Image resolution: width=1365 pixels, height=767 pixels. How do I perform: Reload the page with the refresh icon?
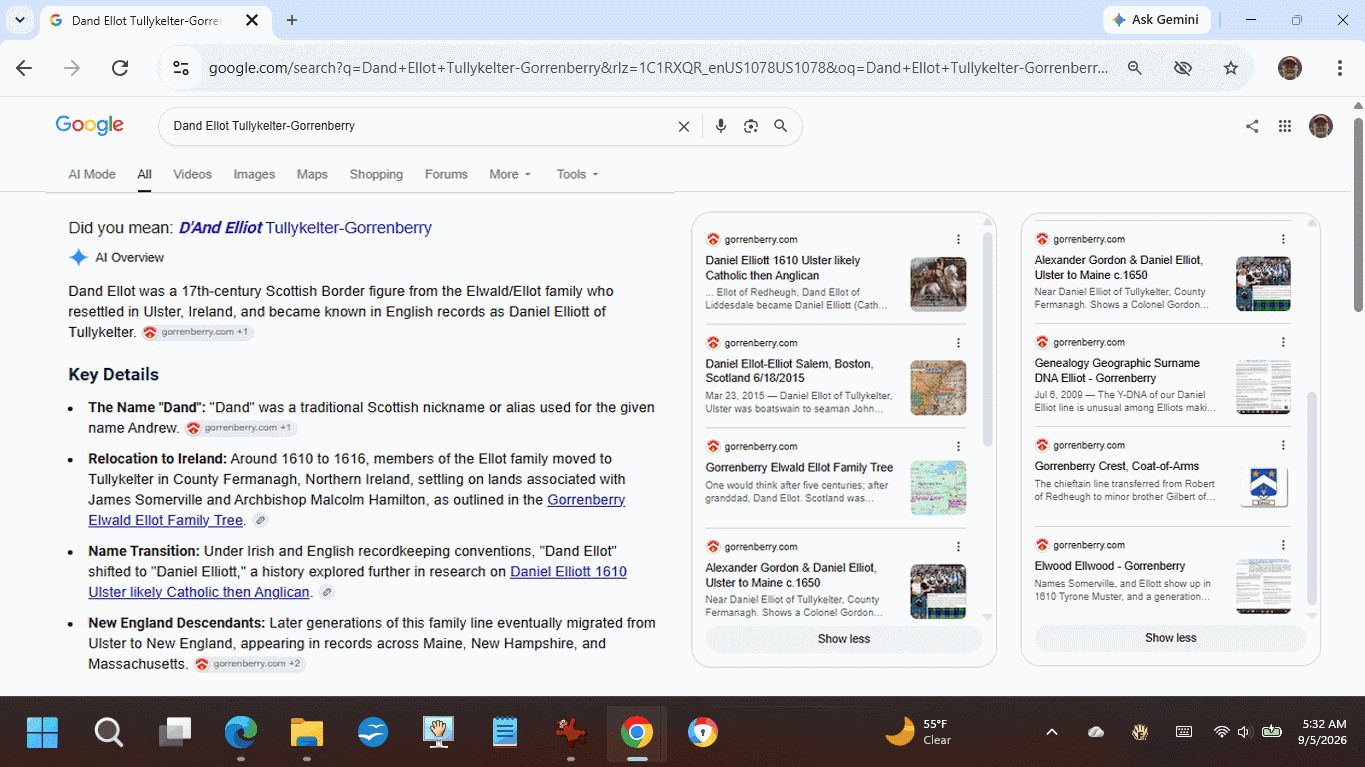120,68
